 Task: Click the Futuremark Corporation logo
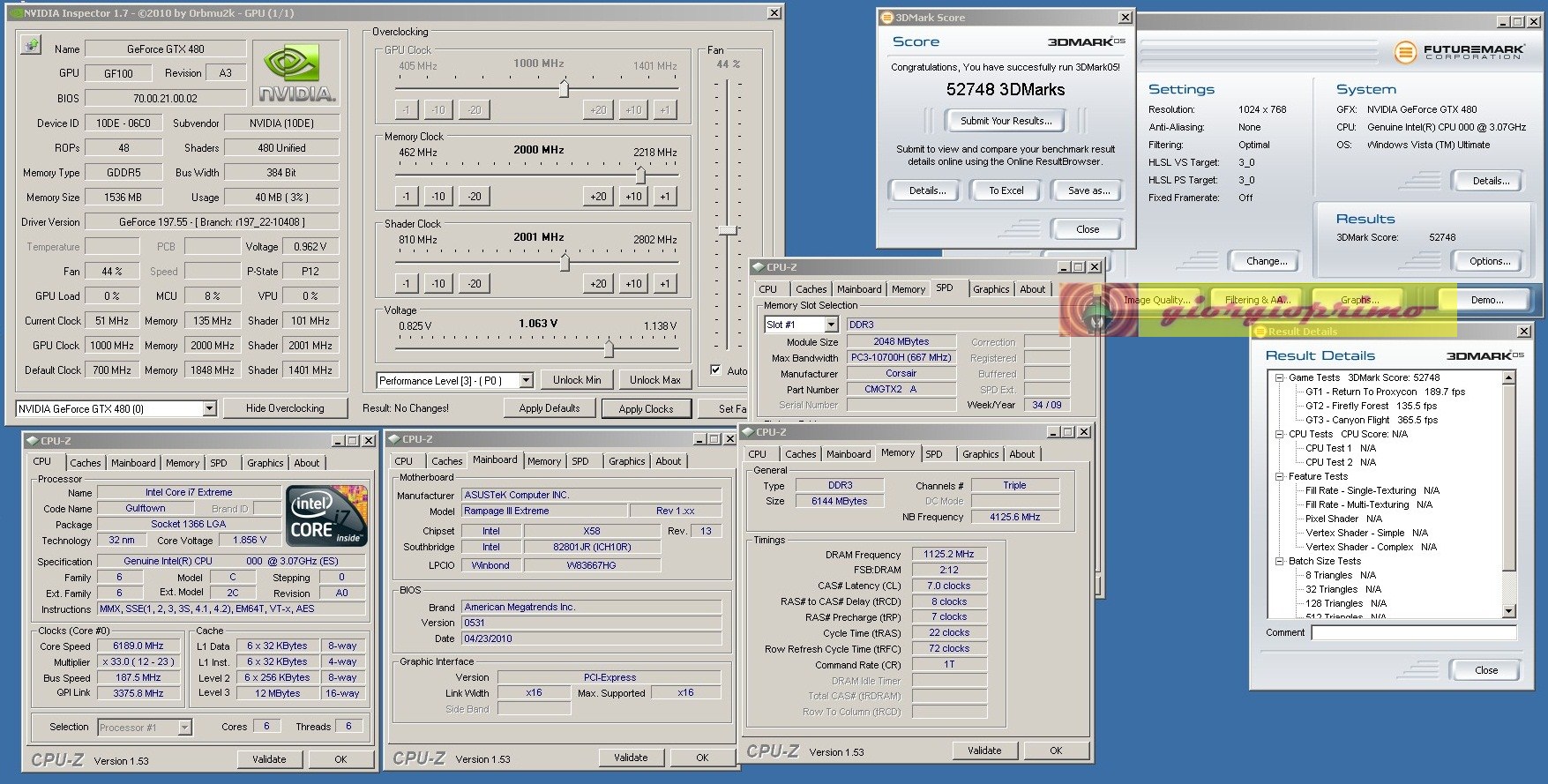click(x=1459, y=52)
